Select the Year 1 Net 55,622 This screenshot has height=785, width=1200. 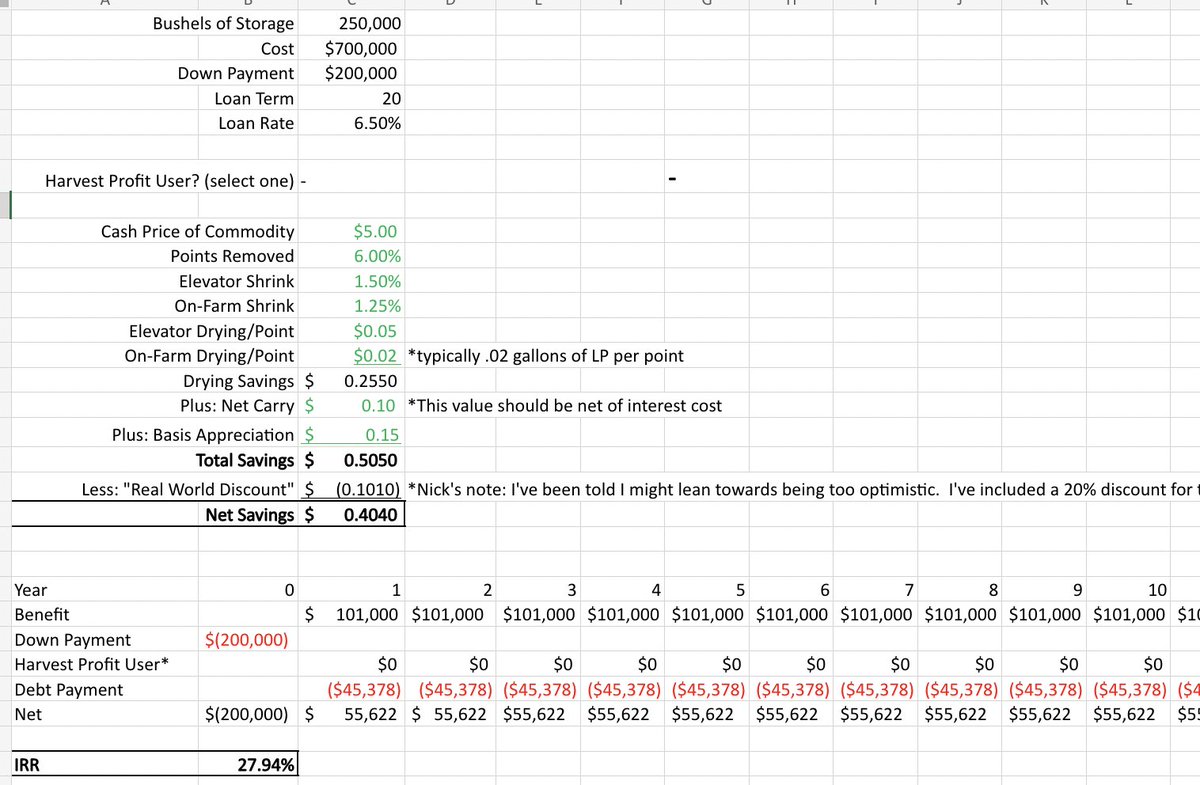[373, 713]
